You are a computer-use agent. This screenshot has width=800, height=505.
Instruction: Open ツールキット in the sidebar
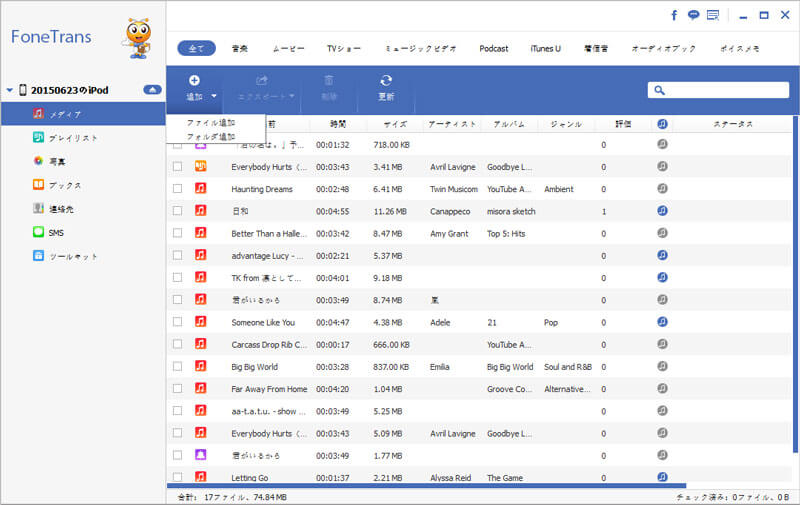click(73, 257)
